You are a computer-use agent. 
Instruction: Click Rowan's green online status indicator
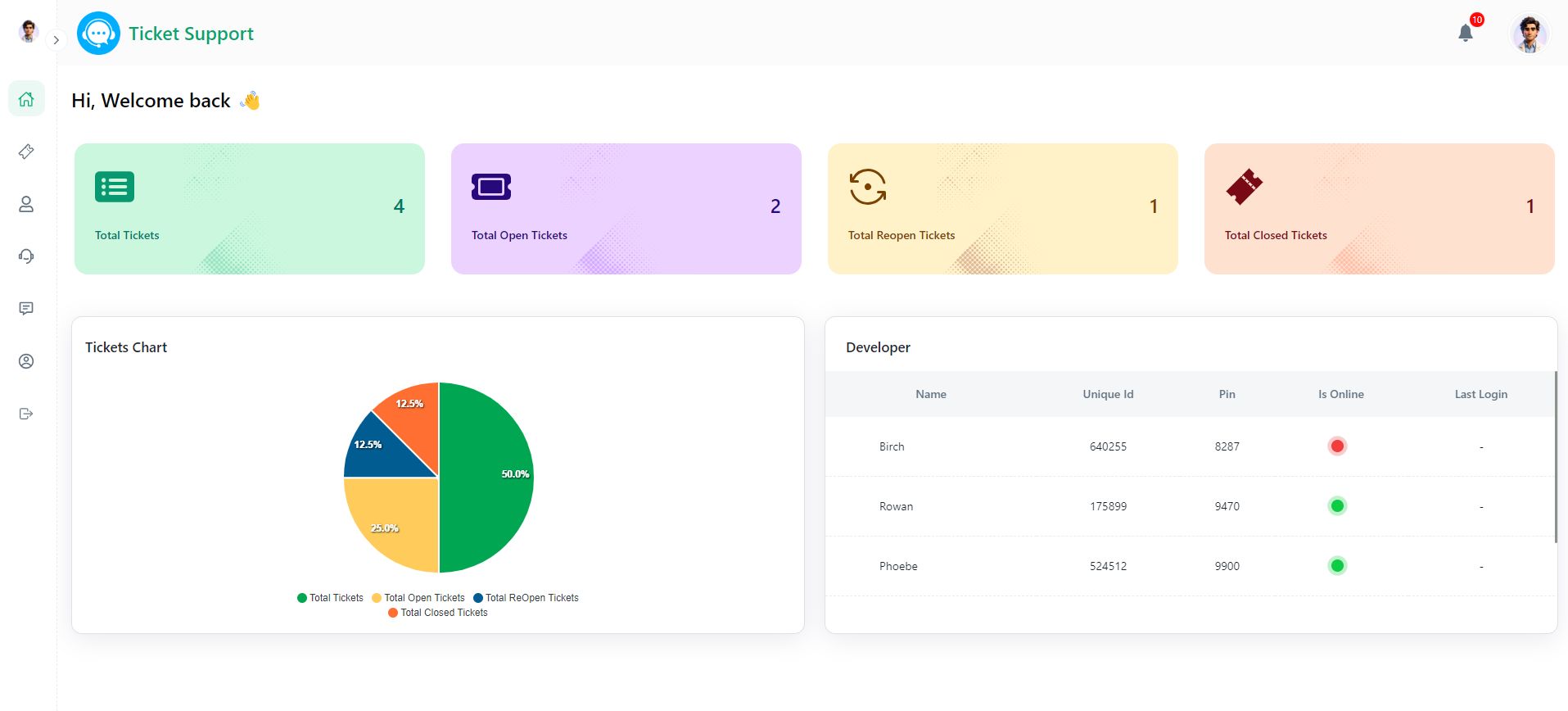(1337, 506)
